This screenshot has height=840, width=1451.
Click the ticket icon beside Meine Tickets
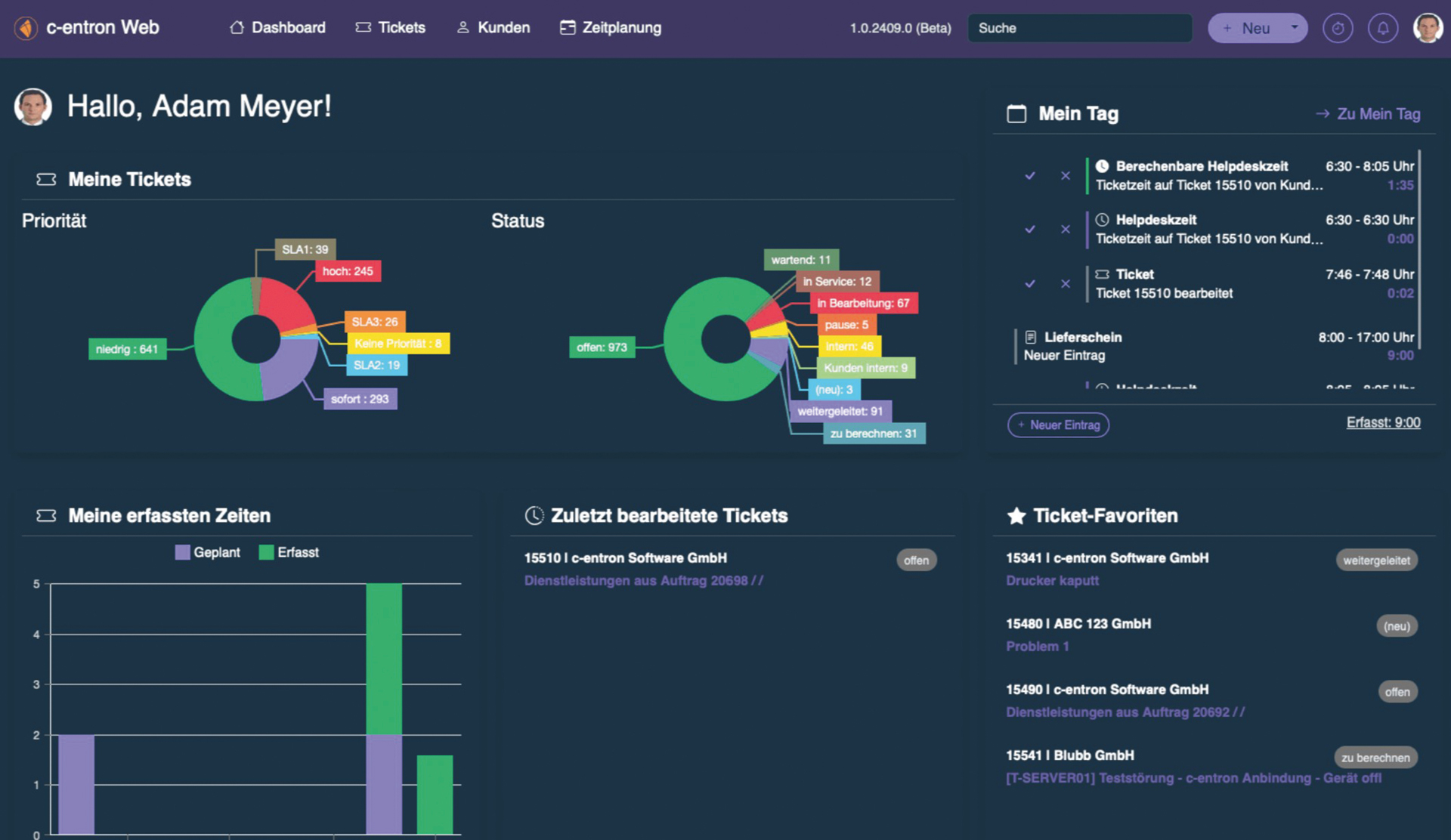click(x=46, y=179)
